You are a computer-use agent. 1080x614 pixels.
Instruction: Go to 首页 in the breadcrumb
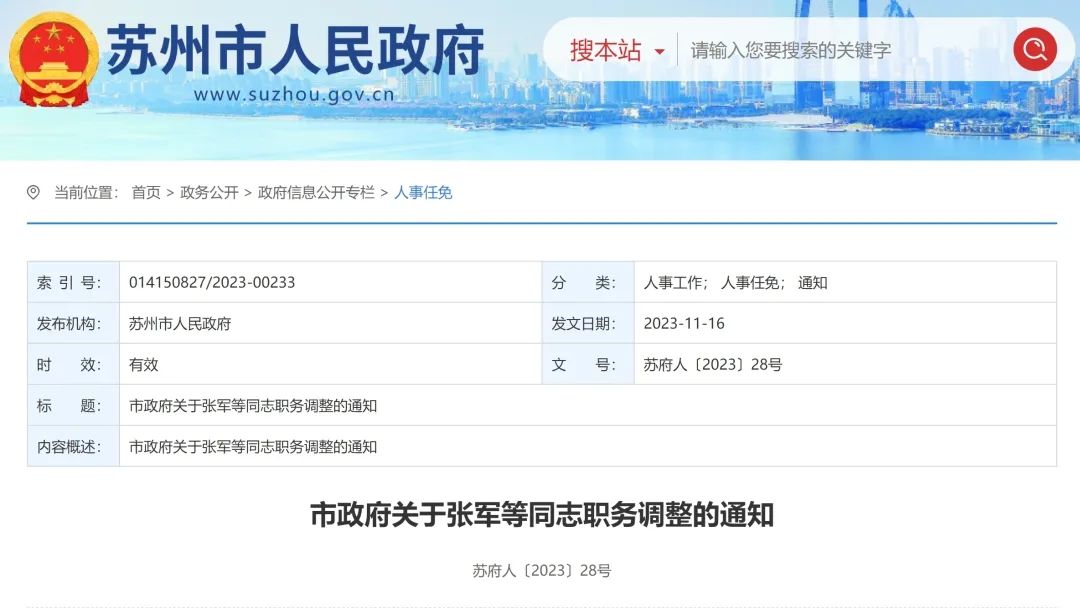click(x=146, y=192)
